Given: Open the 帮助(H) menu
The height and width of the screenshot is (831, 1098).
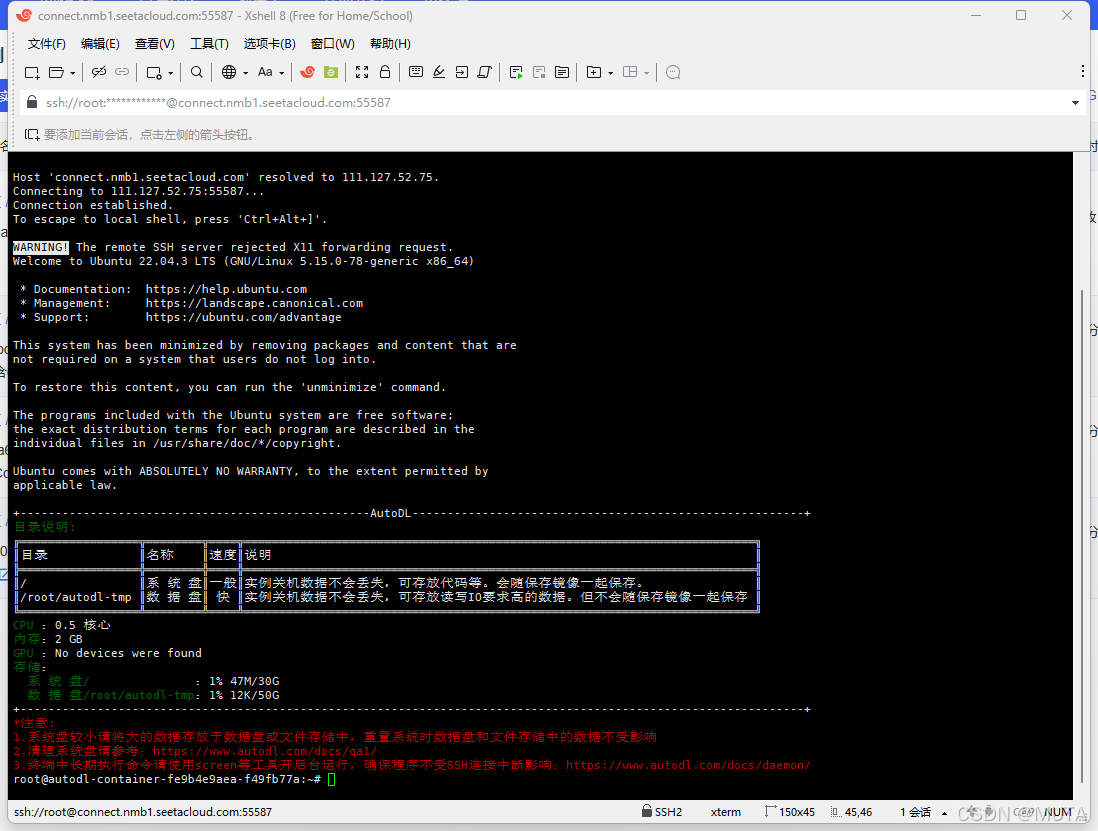Looking at the screenshot, I should point(390,43).
